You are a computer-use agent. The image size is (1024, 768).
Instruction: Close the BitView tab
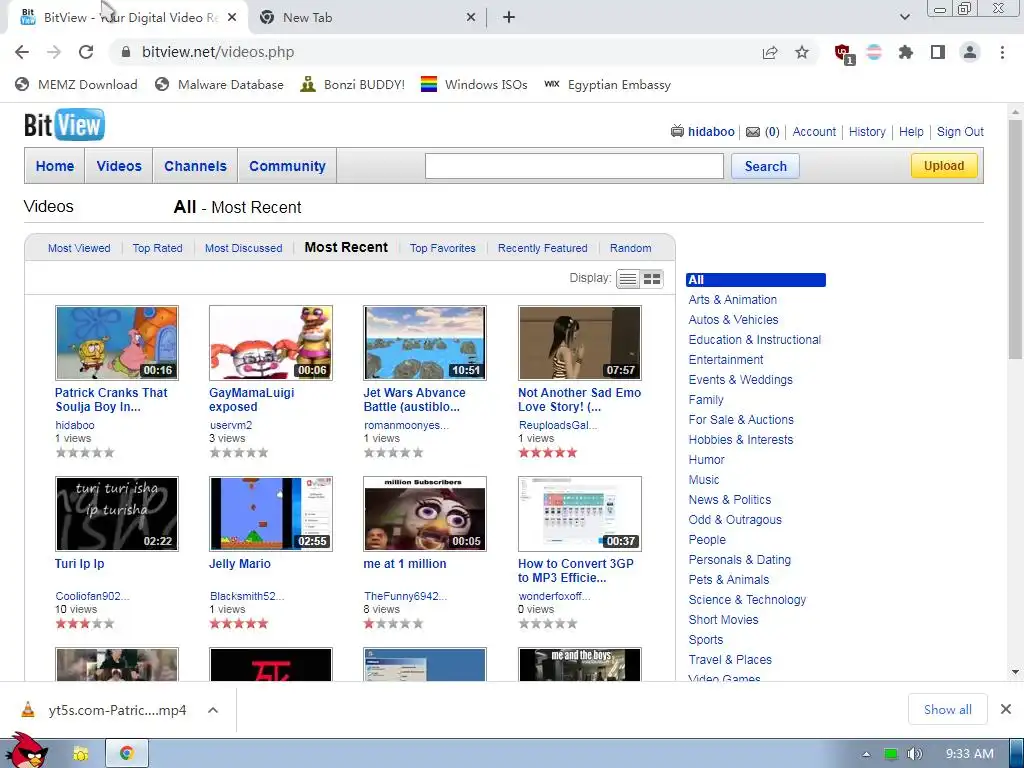(232, 18)
